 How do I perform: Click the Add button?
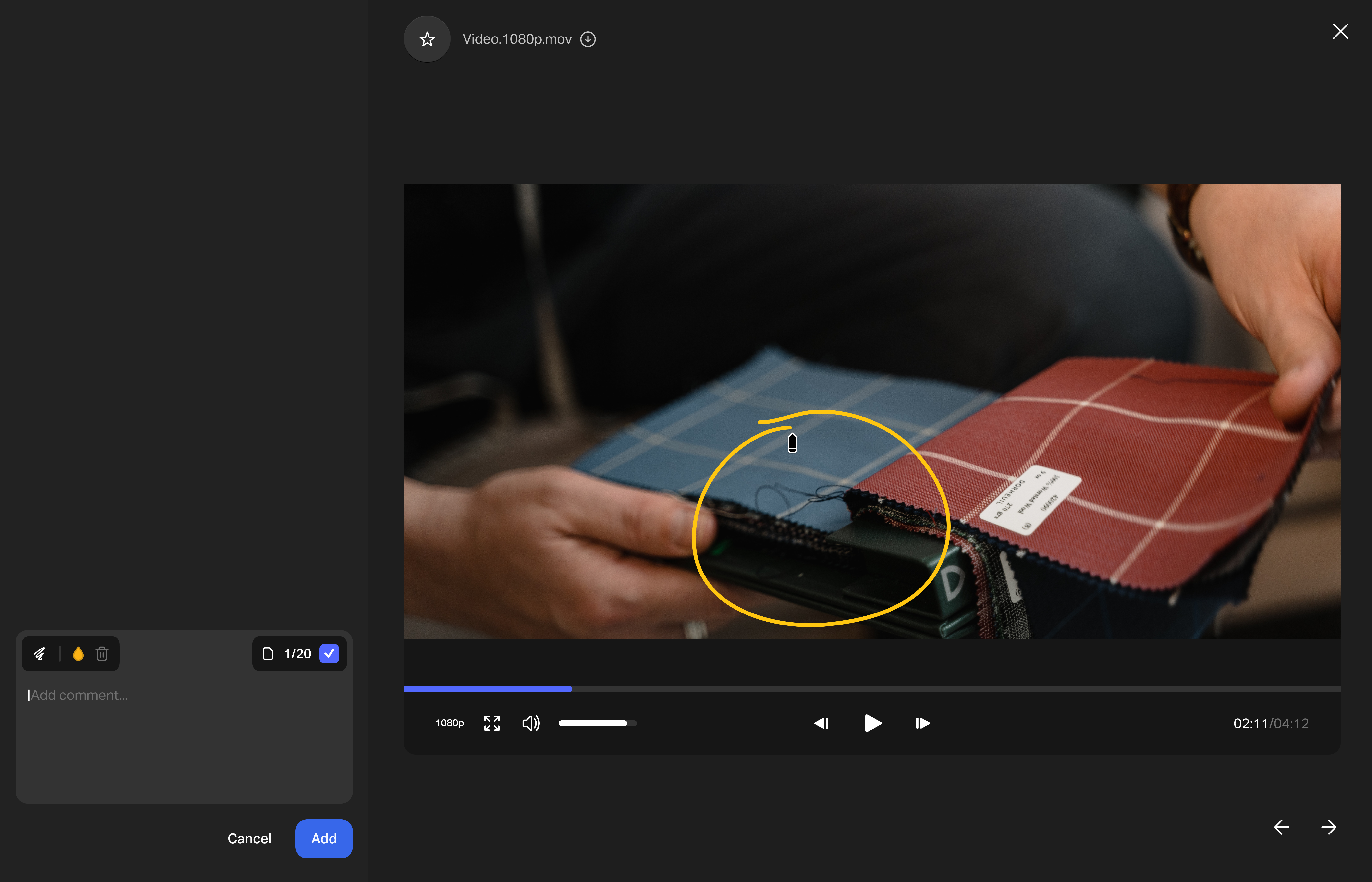click(324, 838)
